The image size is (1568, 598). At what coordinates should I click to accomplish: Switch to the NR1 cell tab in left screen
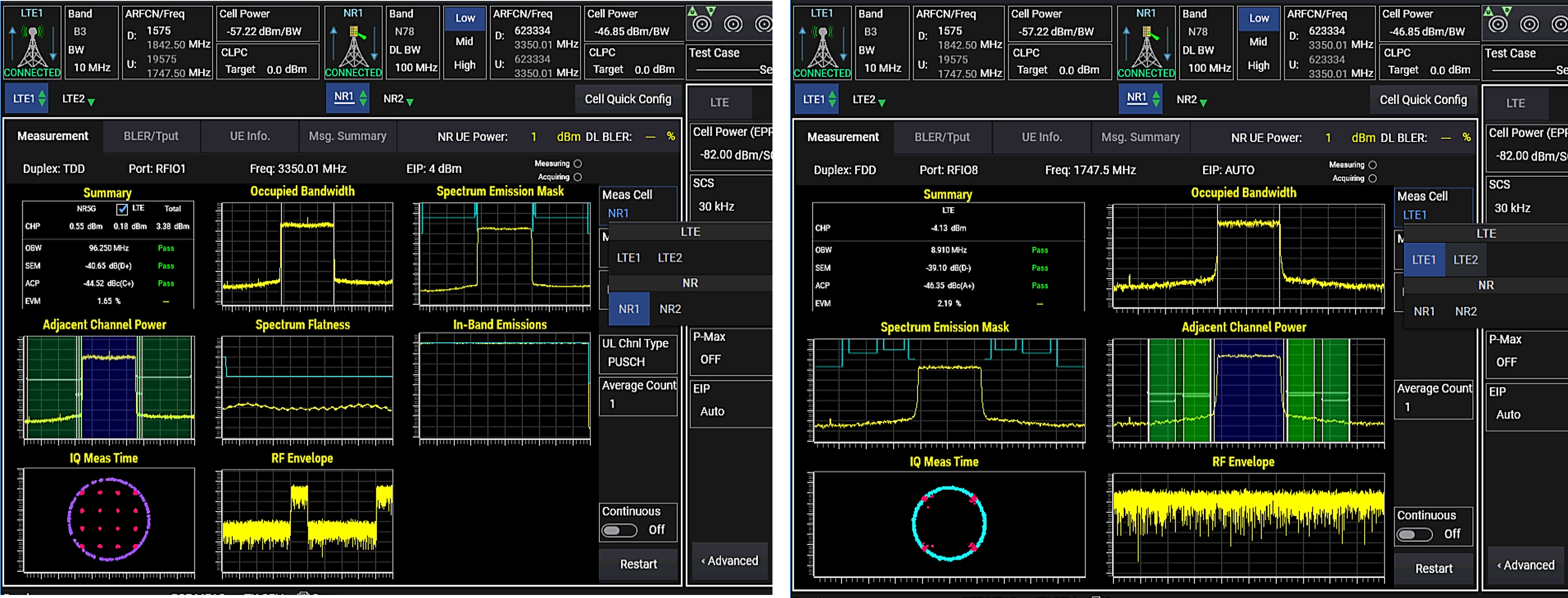click(x=347, y=98)
